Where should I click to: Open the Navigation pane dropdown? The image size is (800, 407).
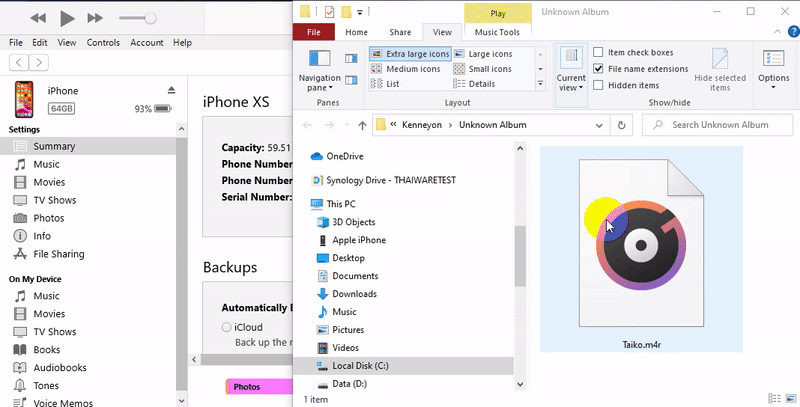[320, 70]
